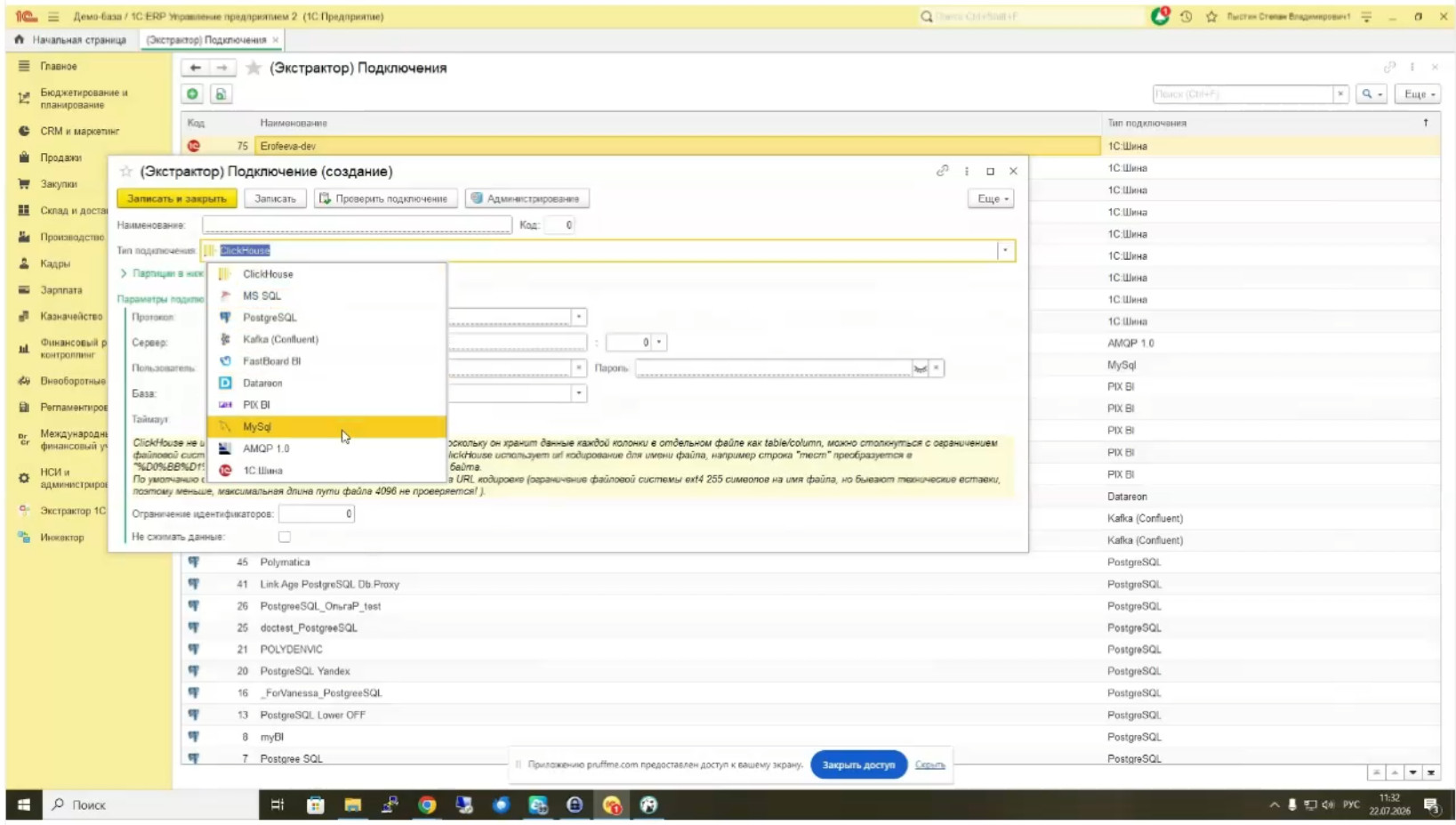Select 1С:Шина in the connection type list

(x=326, y=471)
